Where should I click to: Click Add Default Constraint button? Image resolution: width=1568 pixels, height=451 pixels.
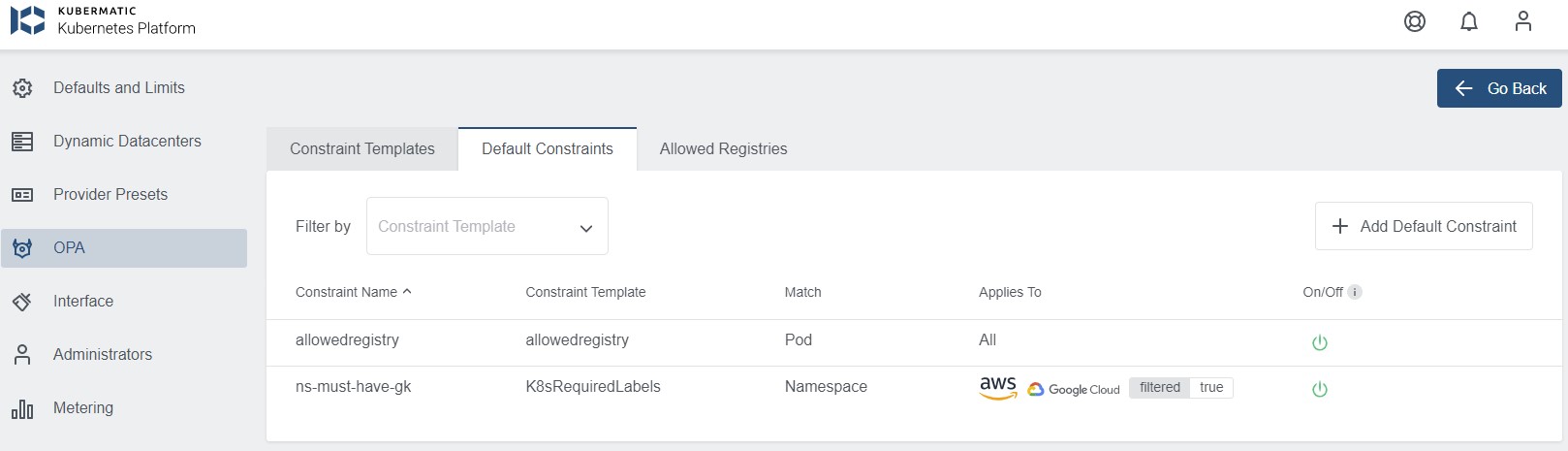pyautogui.click(x=1424, y=226)
